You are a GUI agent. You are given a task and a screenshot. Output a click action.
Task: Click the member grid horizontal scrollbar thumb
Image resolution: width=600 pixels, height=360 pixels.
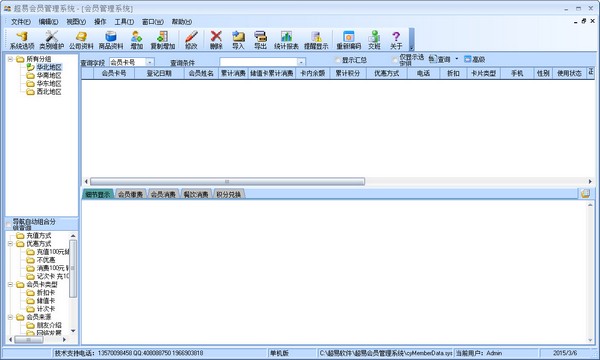[227, 181]
